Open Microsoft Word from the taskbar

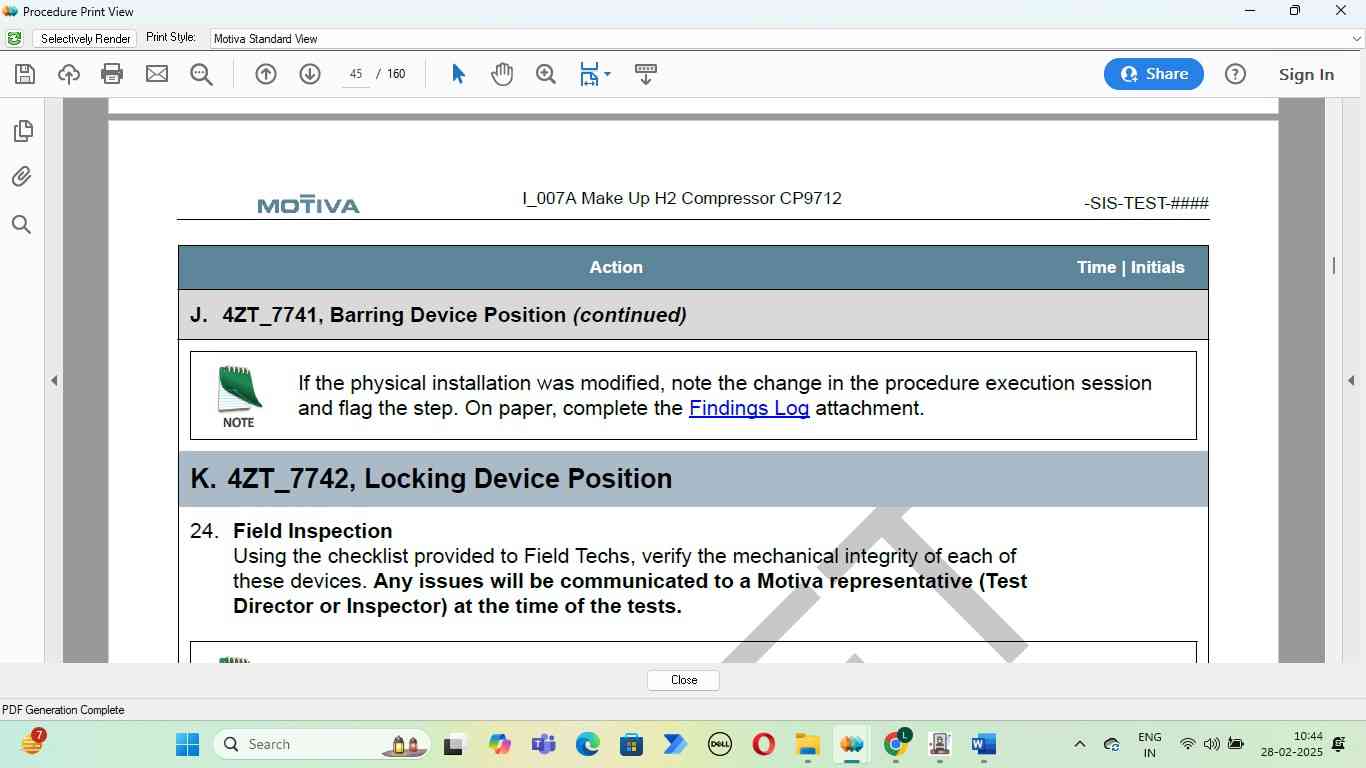(x=983, y=744)
